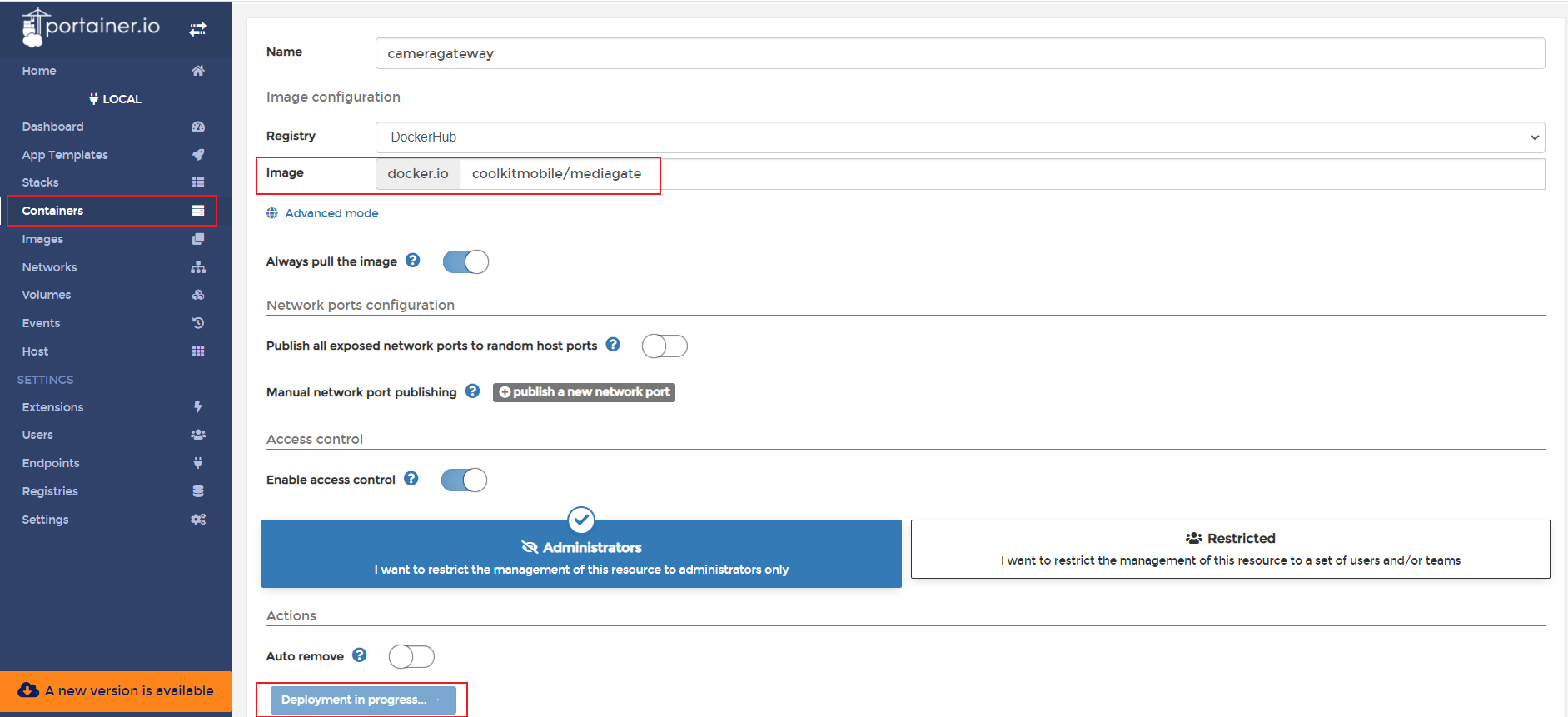
Task: Click the Extensions bolt icon
Action: [x=198, y=407]
